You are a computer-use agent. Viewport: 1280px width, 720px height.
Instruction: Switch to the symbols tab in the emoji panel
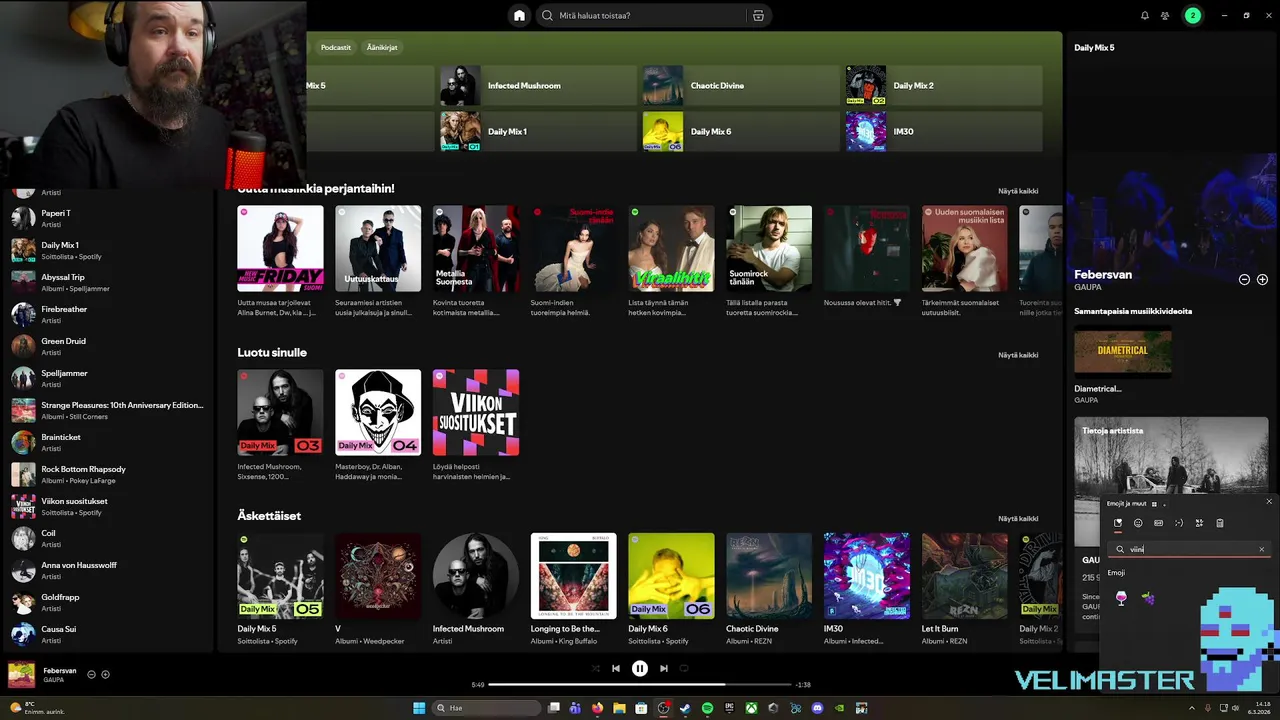coord(1199,523)
